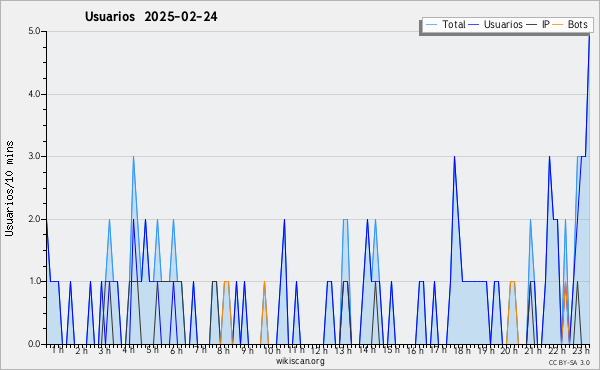This screenshot has width=600, height=370.
Task: Click the '8 h' x-axis label
Action: 223,351
